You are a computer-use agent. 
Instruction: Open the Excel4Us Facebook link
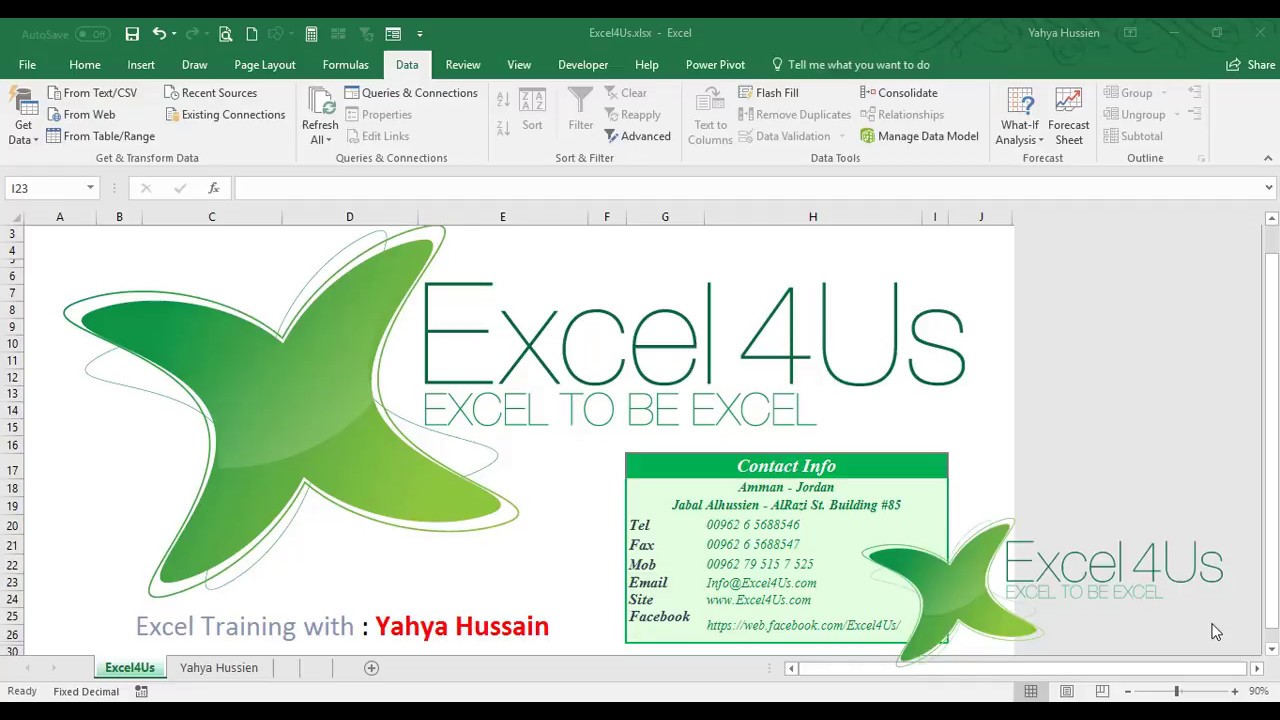(x=803, y=626)
